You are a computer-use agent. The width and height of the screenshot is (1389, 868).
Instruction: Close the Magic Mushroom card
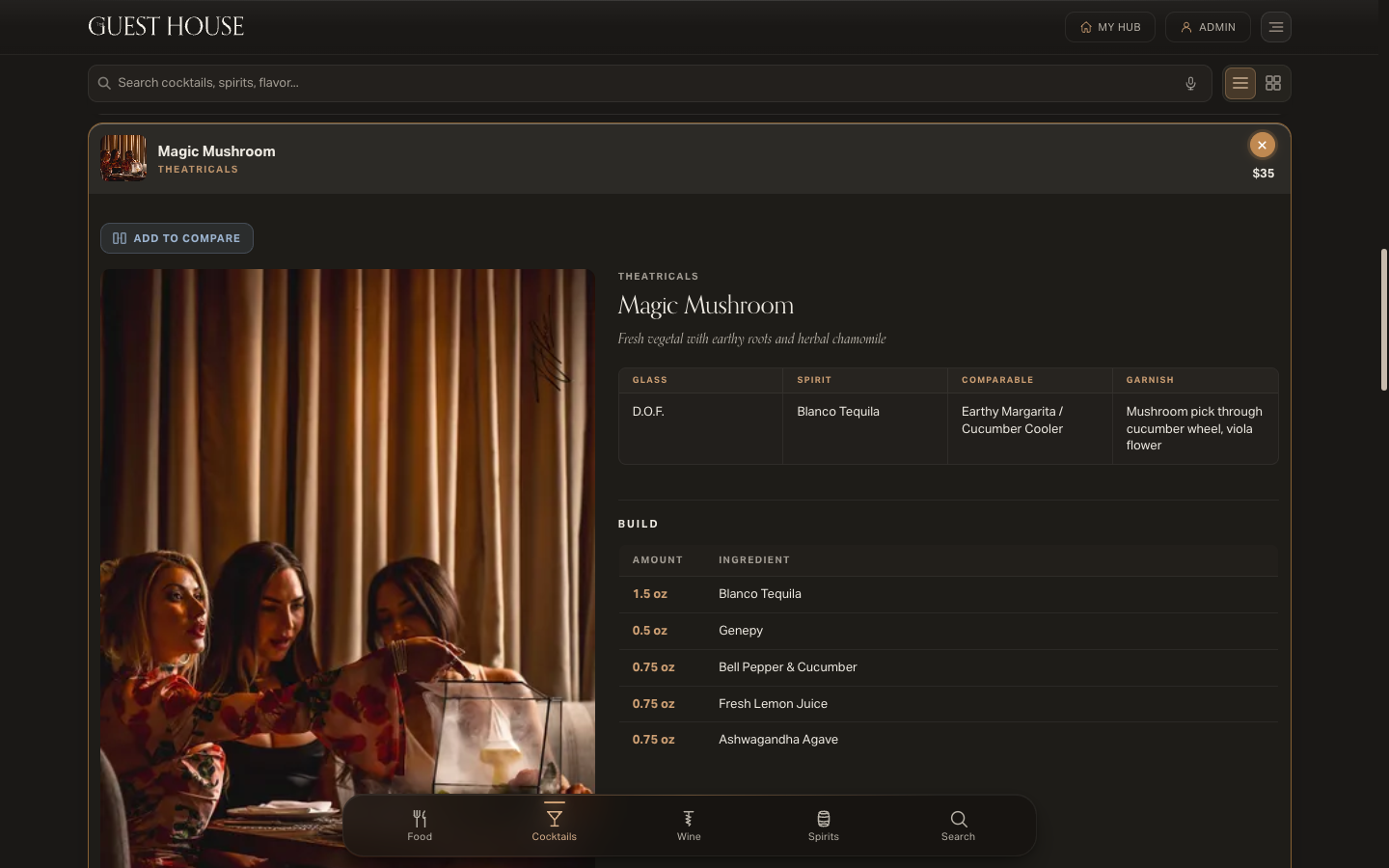click(1262, 145)
